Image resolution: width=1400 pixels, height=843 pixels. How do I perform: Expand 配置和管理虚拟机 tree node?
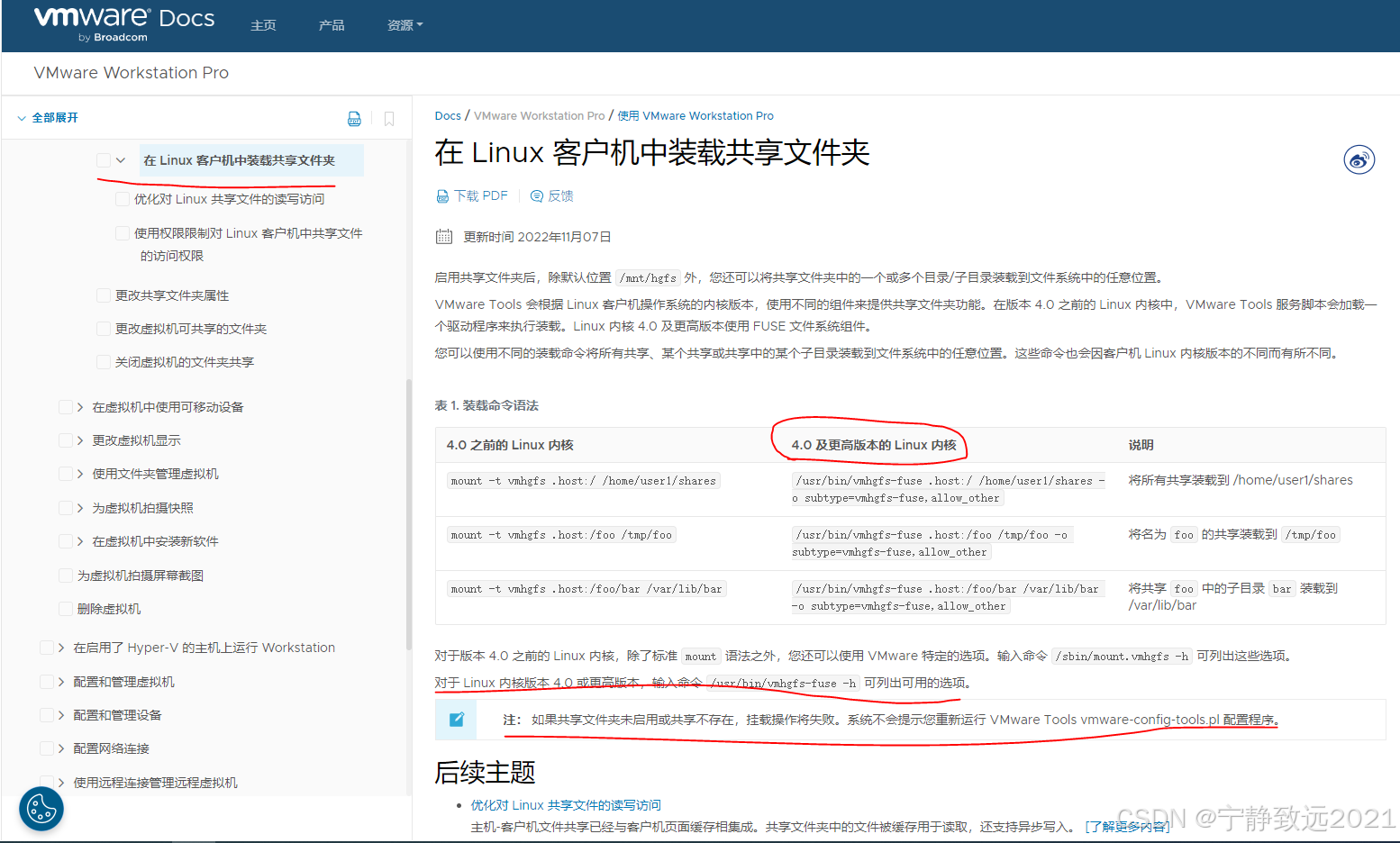[x=61, y=682]
